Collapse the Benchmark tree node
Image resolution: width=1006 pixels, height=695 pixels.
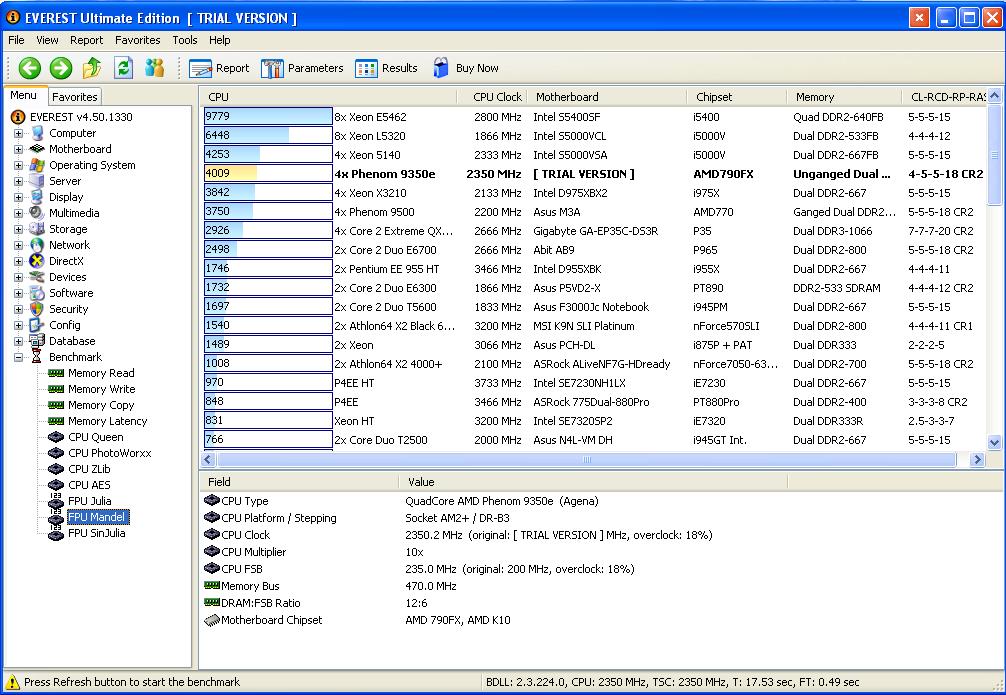click(x=18, y=357)
